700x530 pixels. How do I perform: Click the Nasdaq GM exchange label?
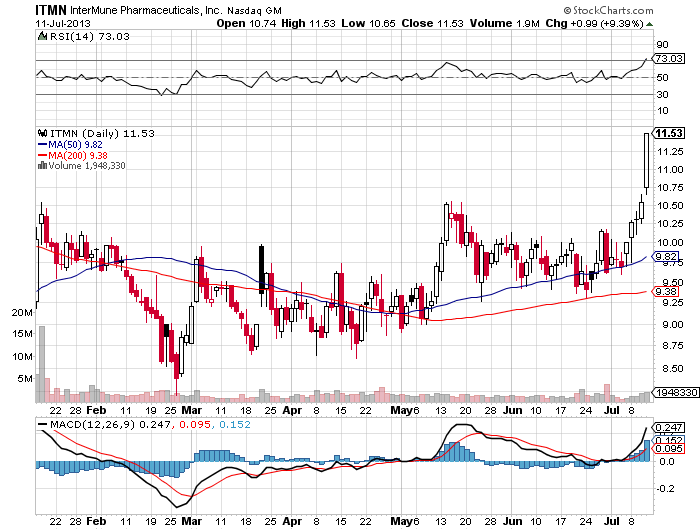coord(254,11)
